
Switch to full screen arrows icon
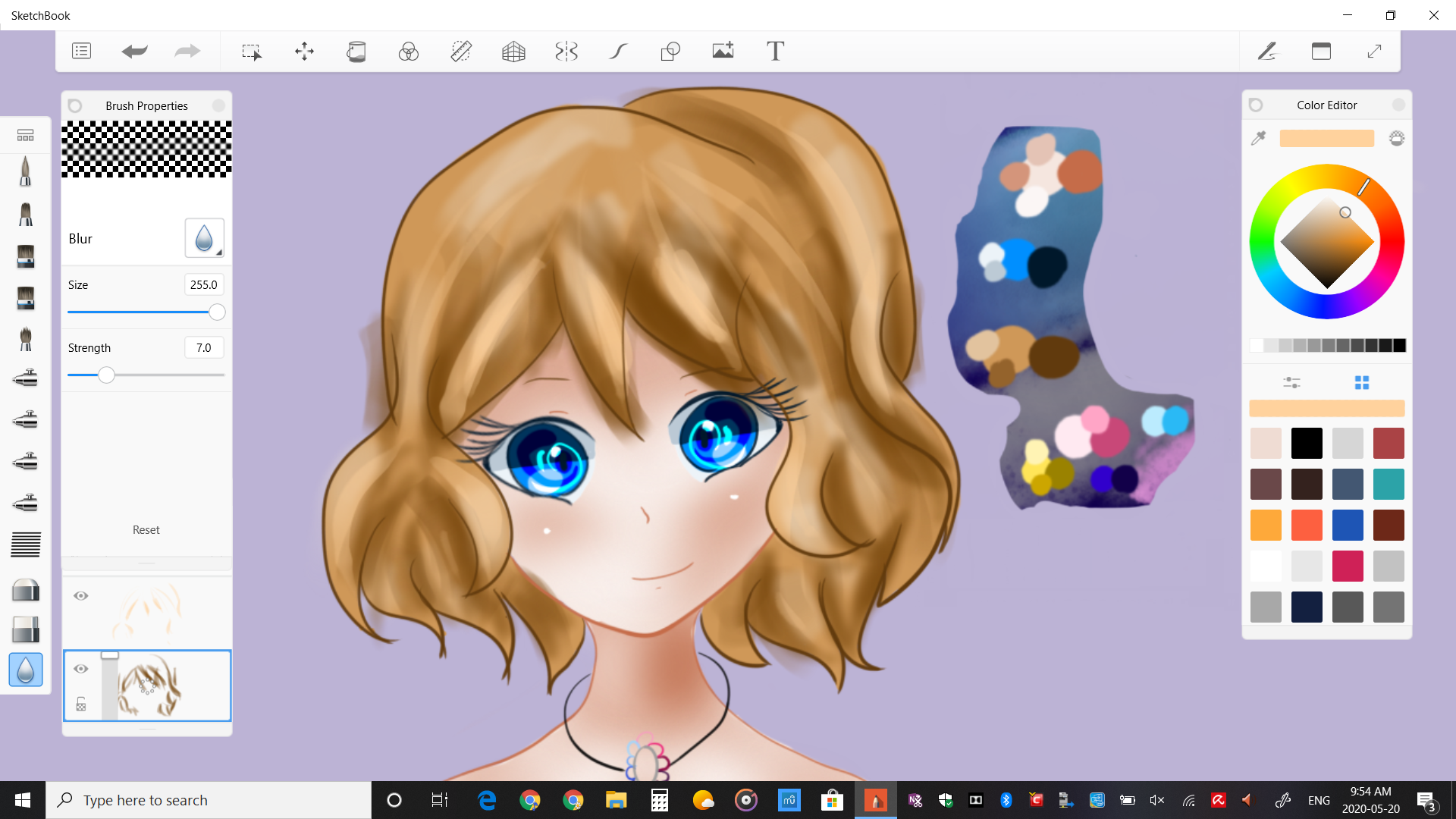[1374, 51]
